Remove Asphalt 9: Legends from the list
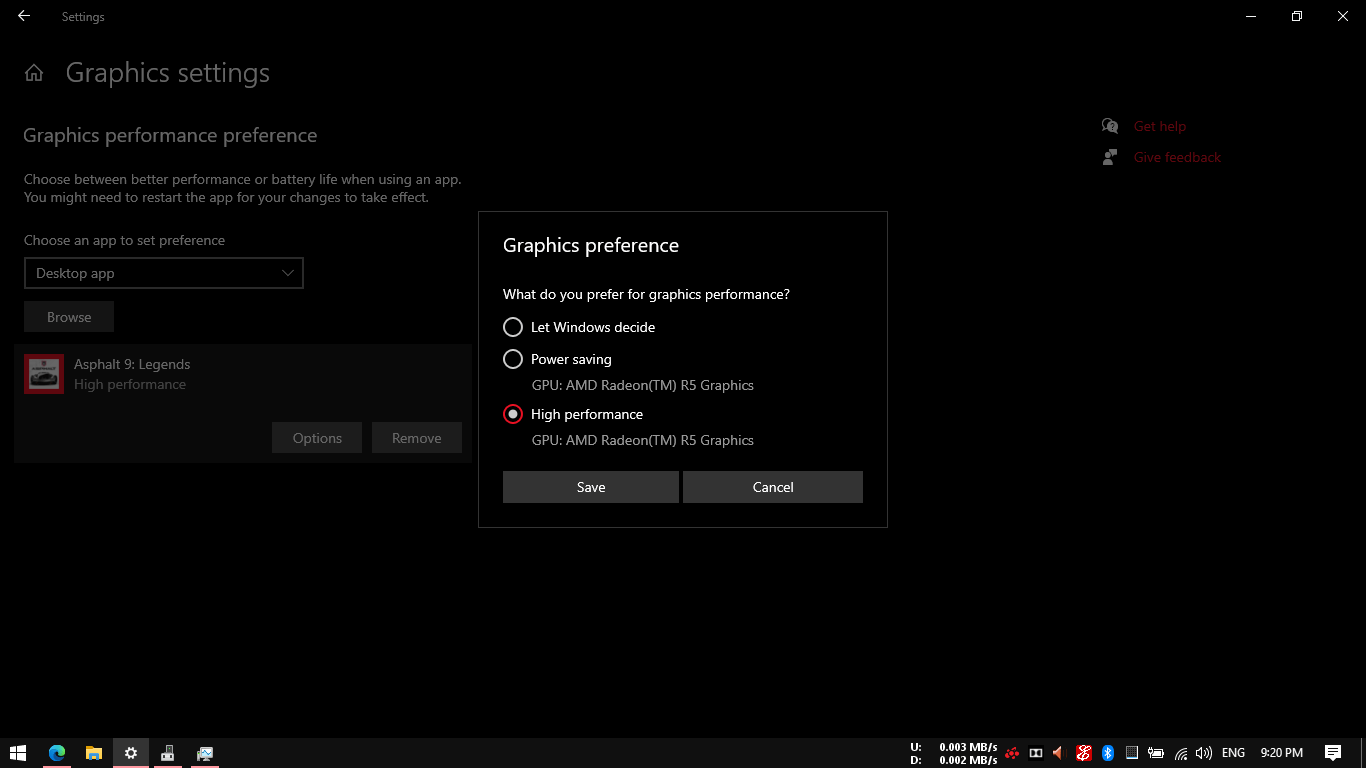The width and height of the screenshot is (1366, 768). coord(416,437)
